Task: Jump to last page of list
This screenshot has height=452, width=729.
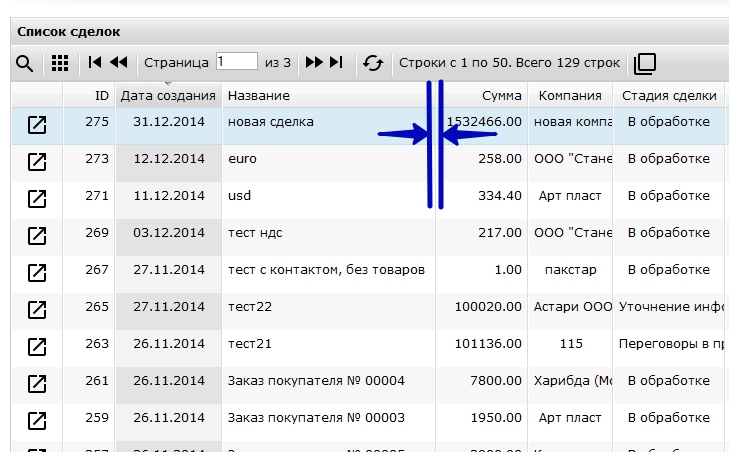Action: point(337,63)
